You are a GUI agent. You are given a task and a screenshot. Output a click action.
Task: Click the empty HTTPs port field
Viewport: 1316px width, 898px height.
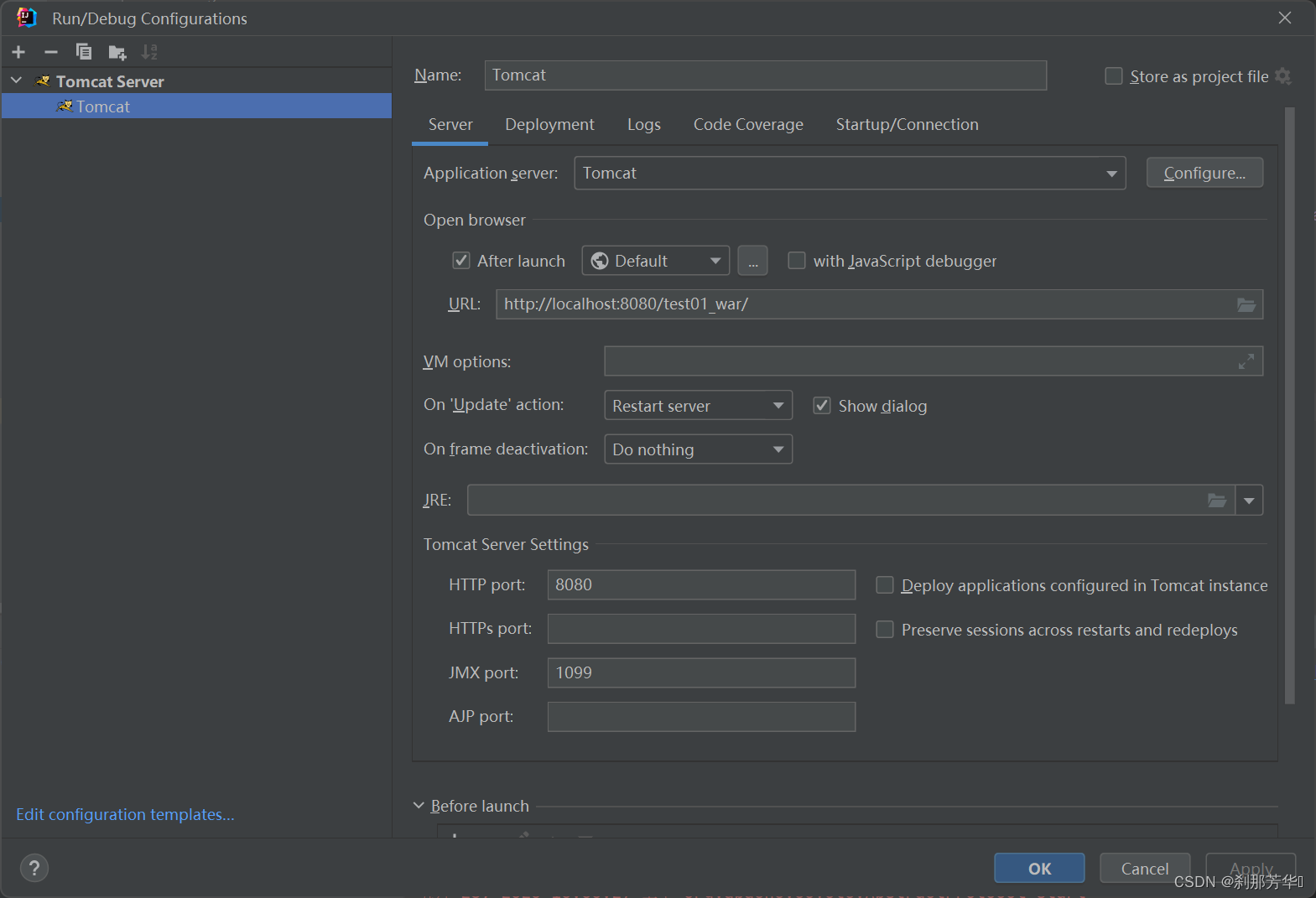701,629
